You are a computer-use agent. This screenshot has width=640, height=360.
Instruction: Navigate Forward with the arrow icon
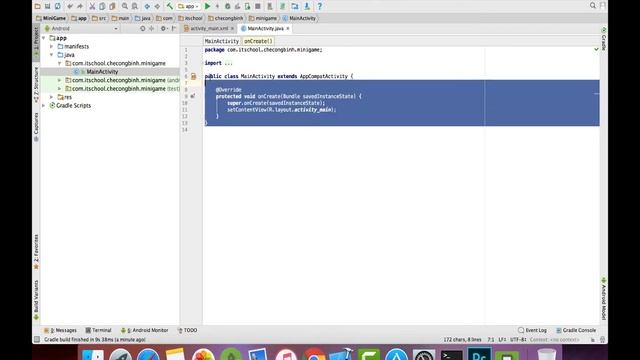157,6
